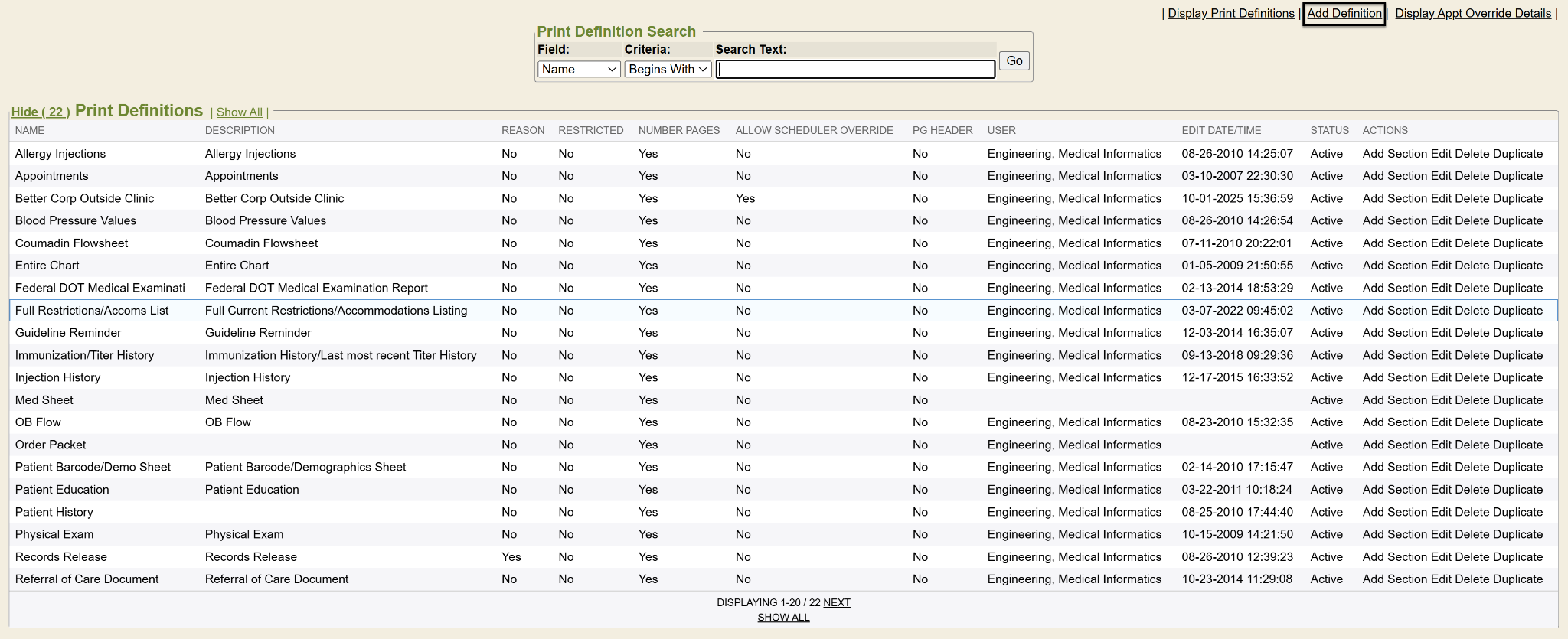Click the Search Text input field
Viewport: 1568px width, 639px height.
point(855,70)
